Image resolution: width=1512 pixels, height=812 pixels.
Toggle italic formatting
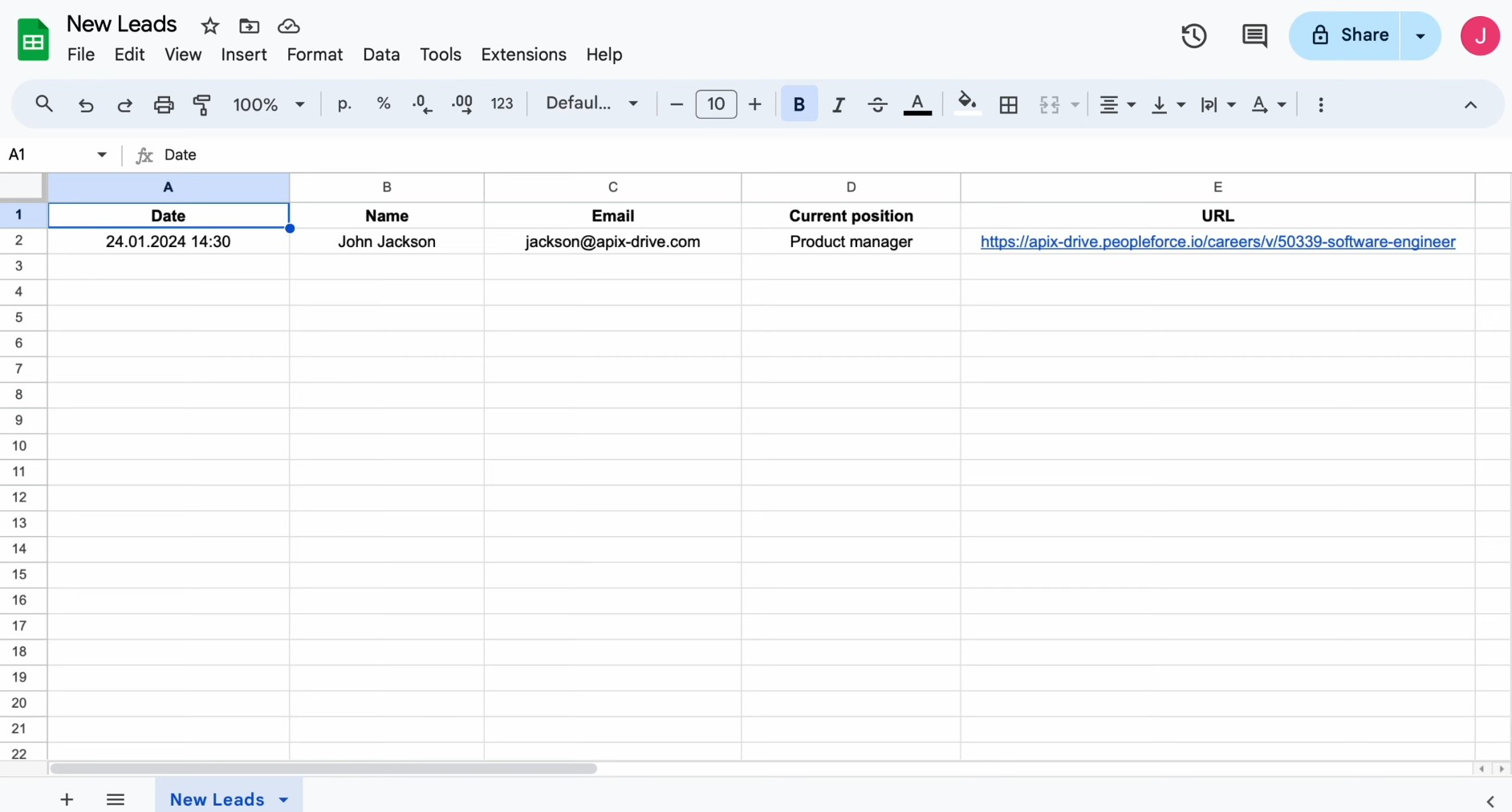838,104
